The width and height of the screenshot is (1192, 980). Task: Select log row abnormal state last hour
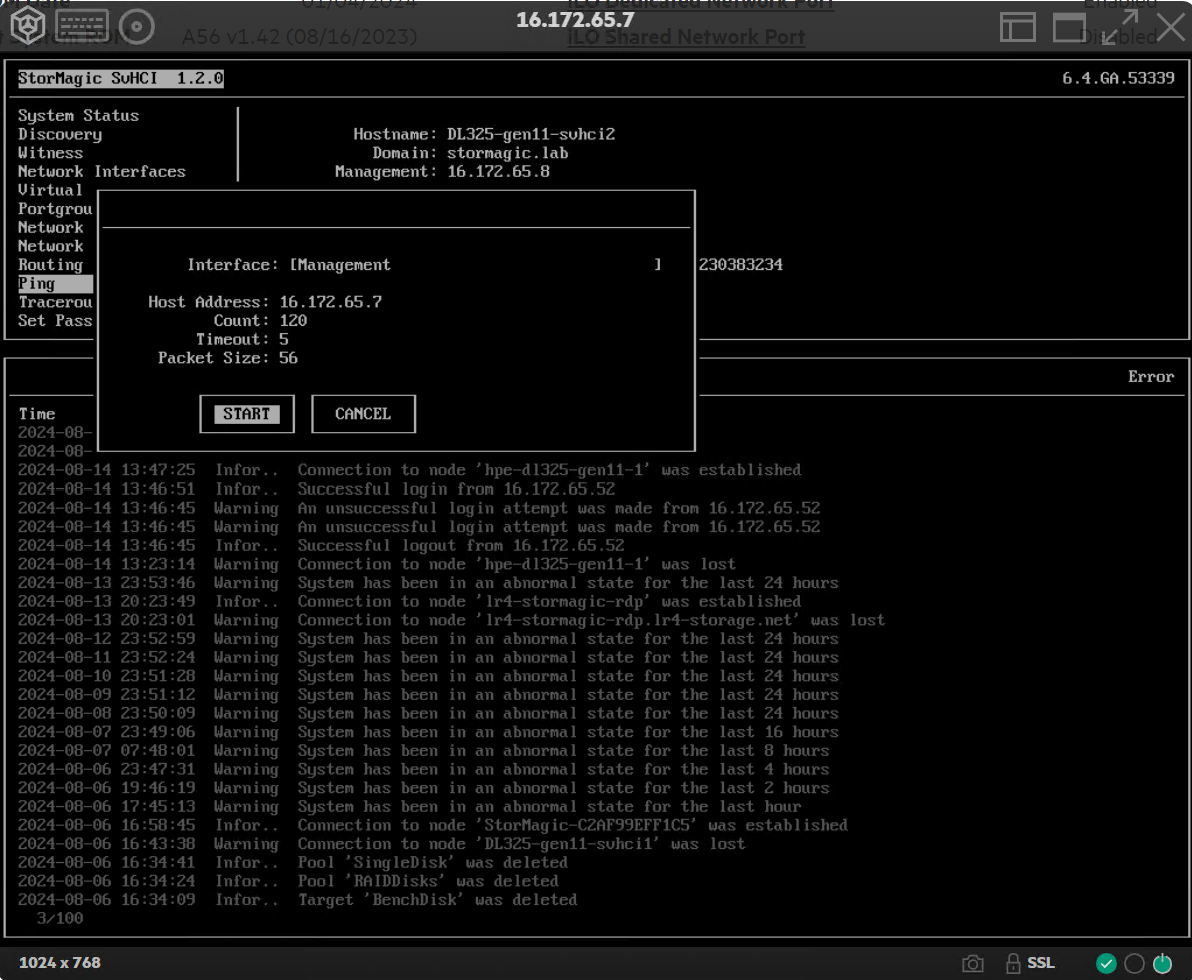[x=410, y=807]
